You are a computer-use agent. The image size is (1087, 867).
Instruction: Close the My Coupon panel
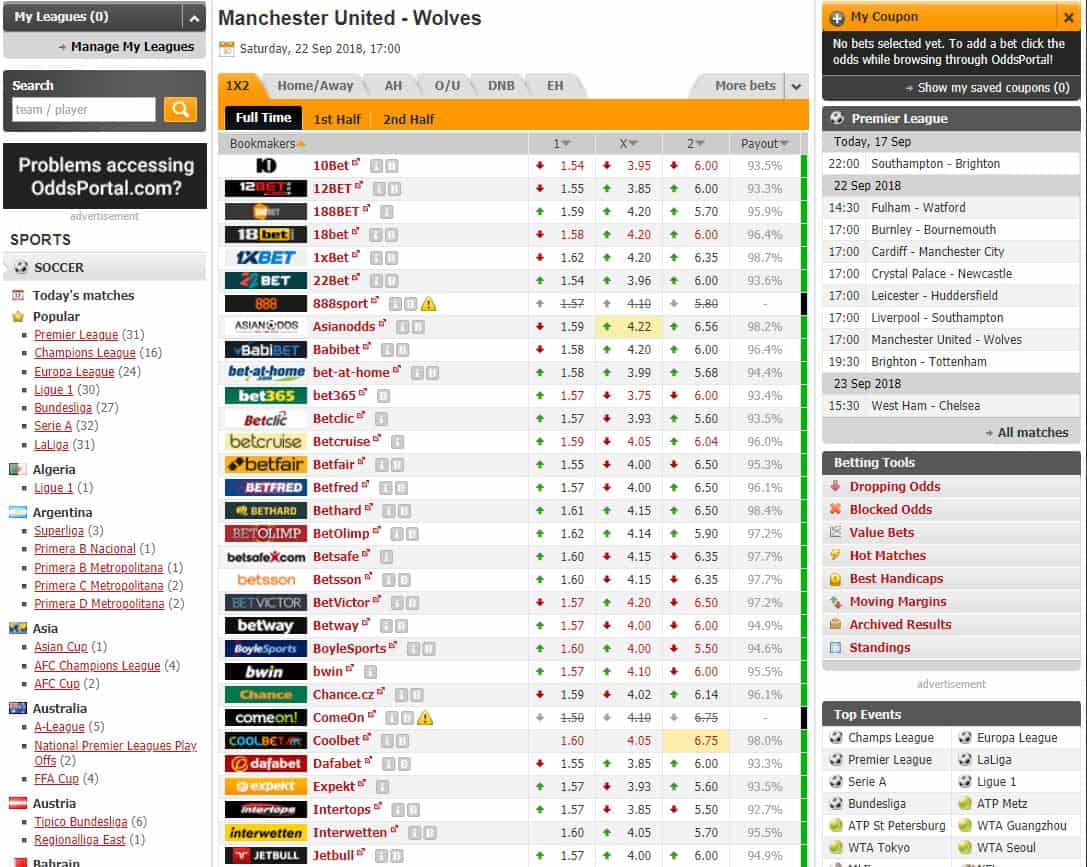[x=1068, y=17]
